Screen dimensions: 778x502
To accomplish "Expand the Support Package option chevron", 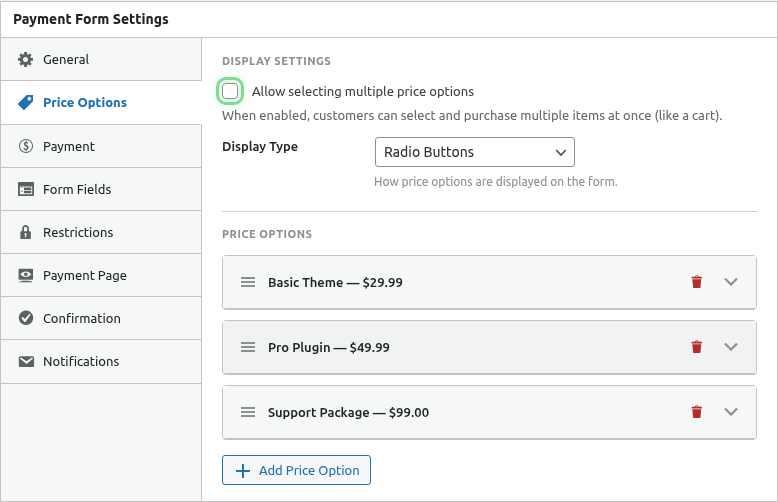I will point(731,412).
